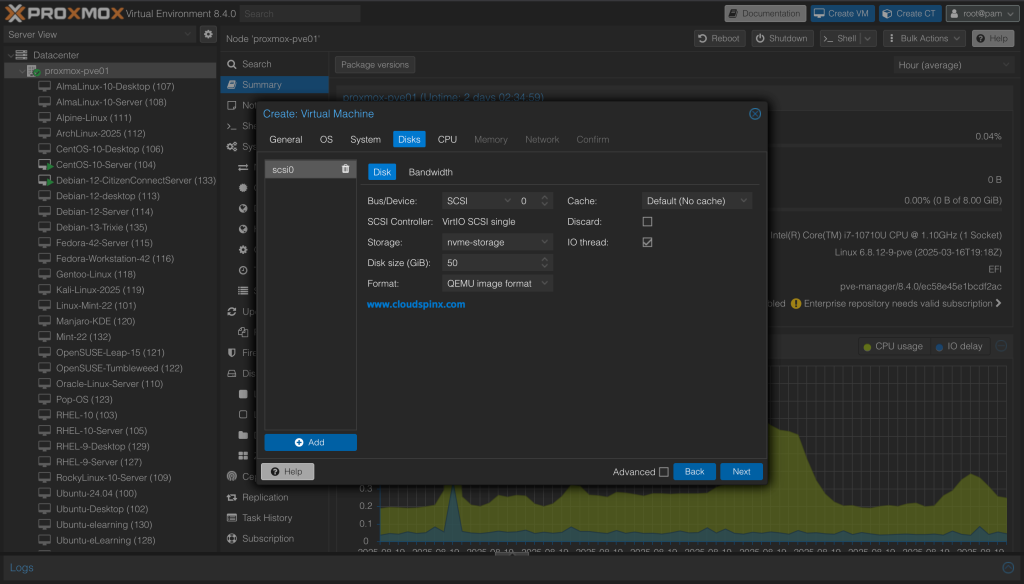
Task: Select the Debian-12-CitizenConnectServer VM icon
Action: coord(45,181)
